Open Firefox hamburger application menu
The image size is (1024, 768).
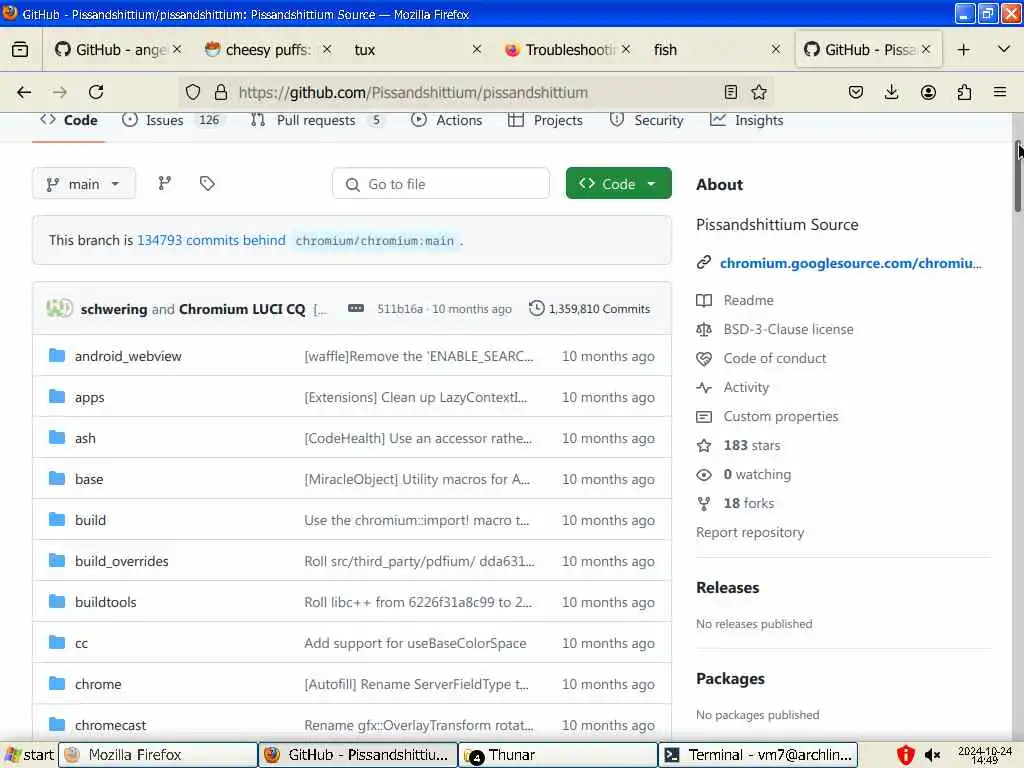click(1000, 92)
